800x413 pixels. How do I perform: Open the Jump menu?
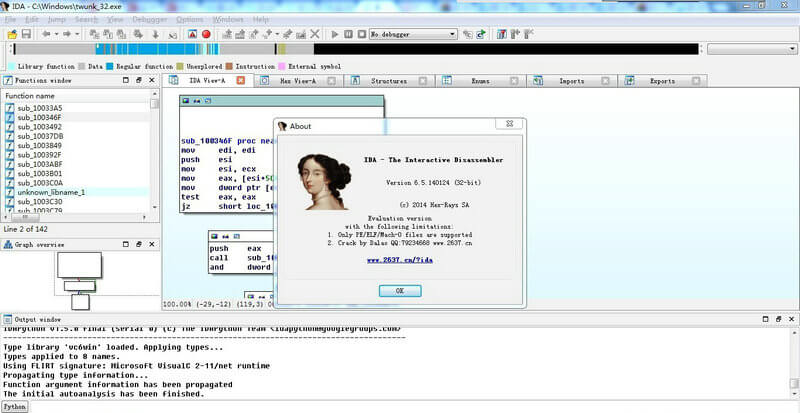55,19
